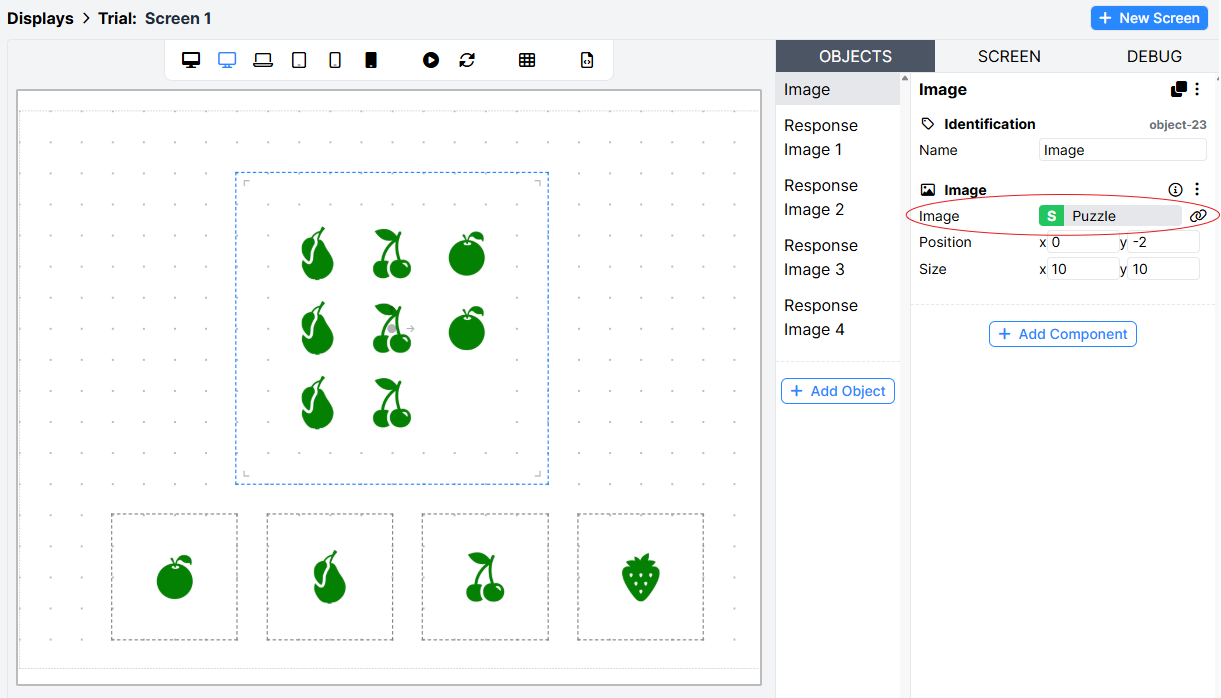The width and height of the screenshot is (1221, 698).
Task: Click the play preview icon
Action: (x=431, y=59)
